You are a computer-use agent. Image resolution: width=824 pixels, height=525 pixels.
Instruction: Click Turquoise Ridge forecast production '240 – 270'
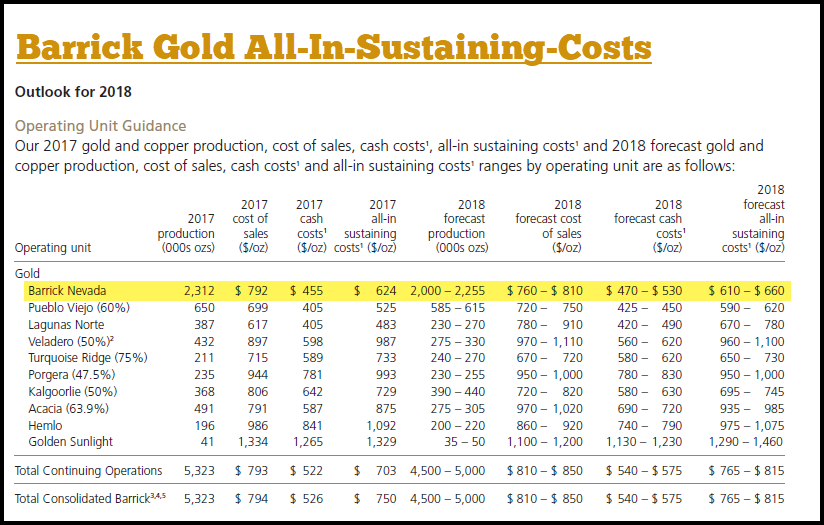pos(458,358)
